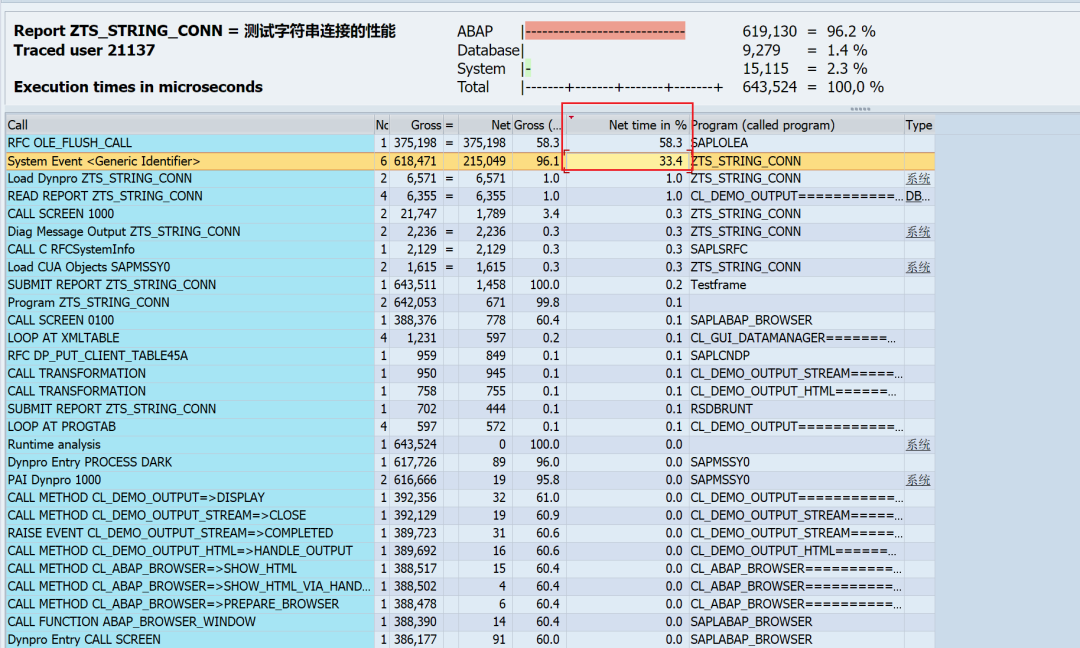Select the Runtime analysis row

(189, 445)
